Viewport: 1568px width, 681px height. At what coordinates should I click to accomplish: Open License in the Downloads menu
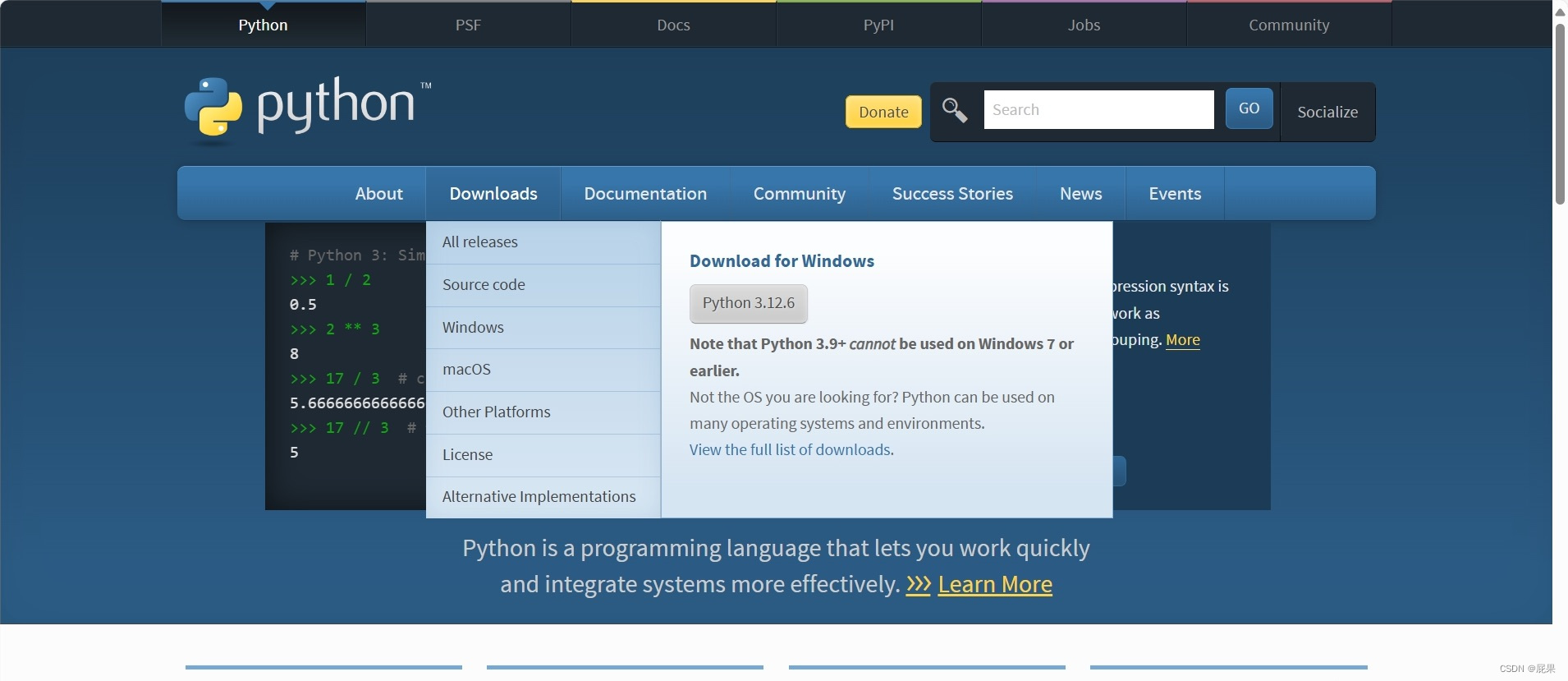pyautogui.click(x=543, y=455)
